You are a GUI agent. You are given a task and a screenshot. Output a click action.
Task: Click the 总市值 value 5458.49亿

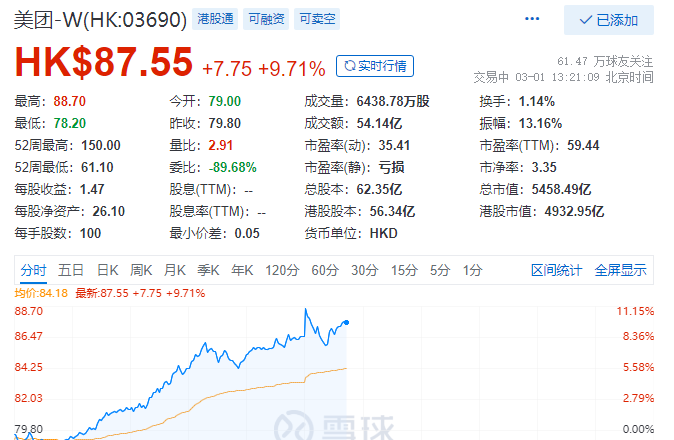(x=561, y=189)
